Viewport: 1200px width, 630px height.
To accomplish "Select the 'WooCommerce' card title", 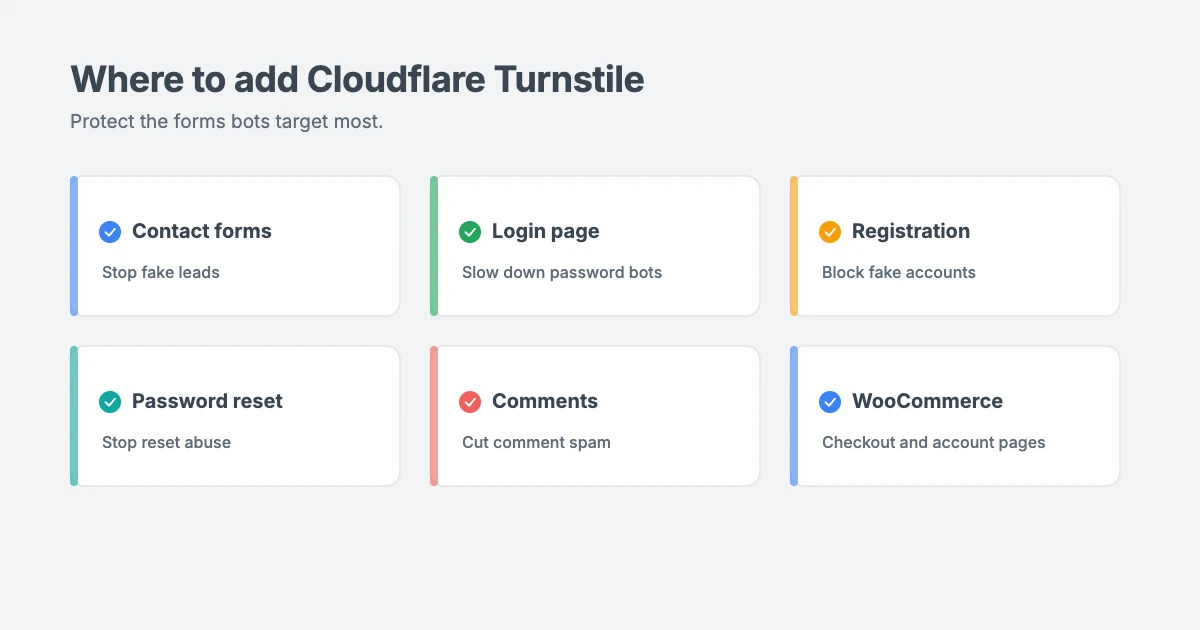I will tap(927, 401).
